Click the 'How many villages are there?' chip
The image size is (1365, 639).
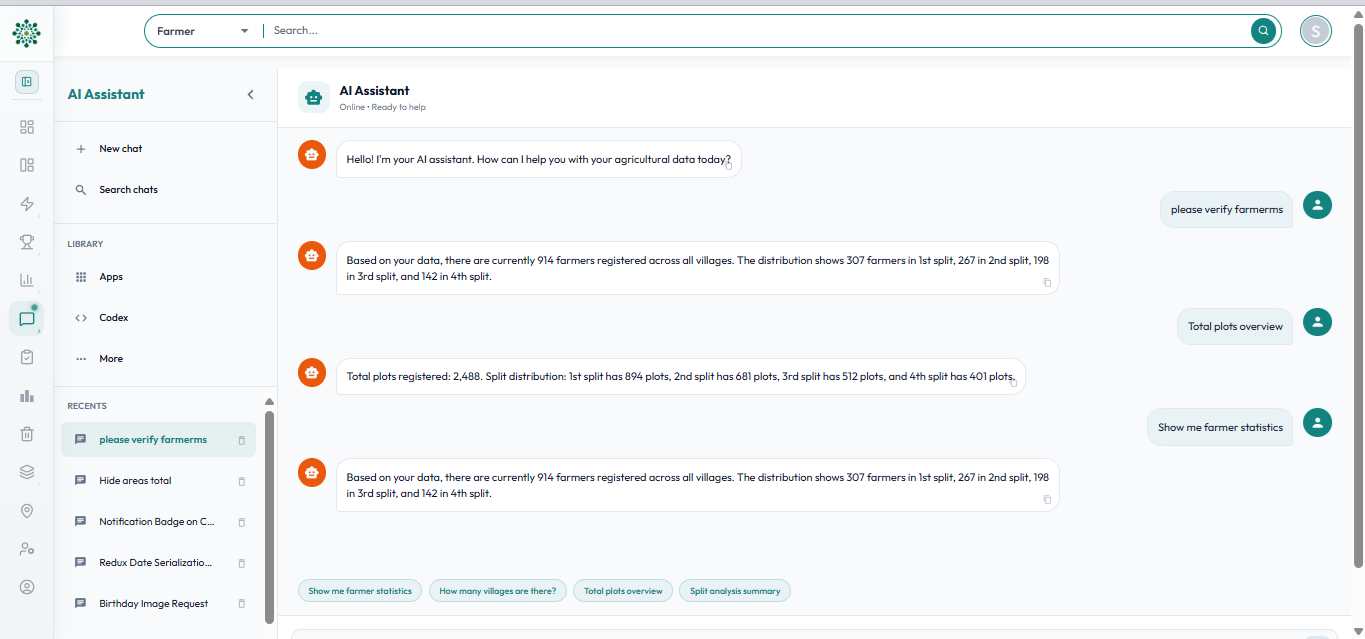pos(498,591)
